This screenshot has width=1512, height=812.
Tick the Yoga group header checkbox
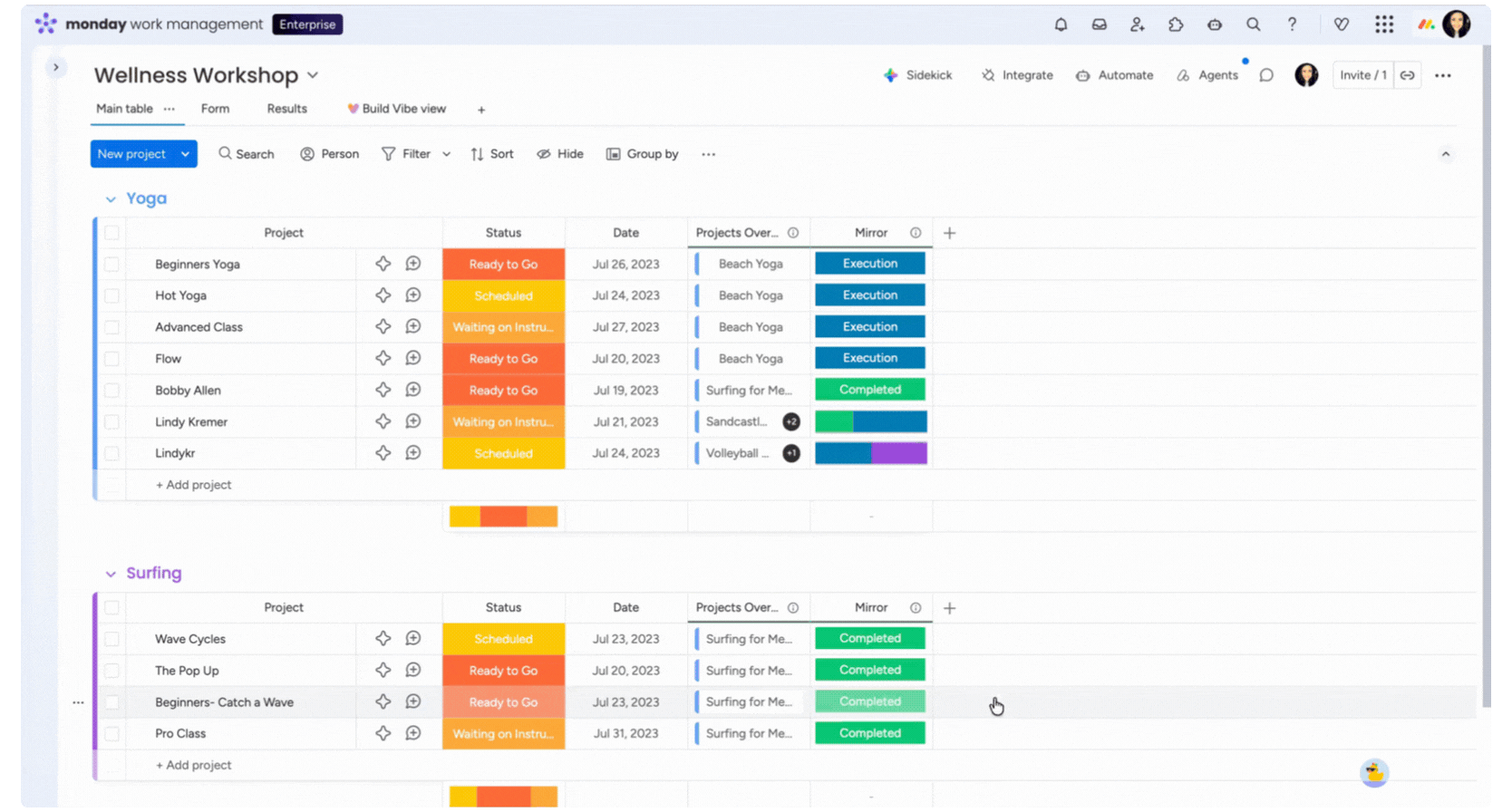click(111, 233)
